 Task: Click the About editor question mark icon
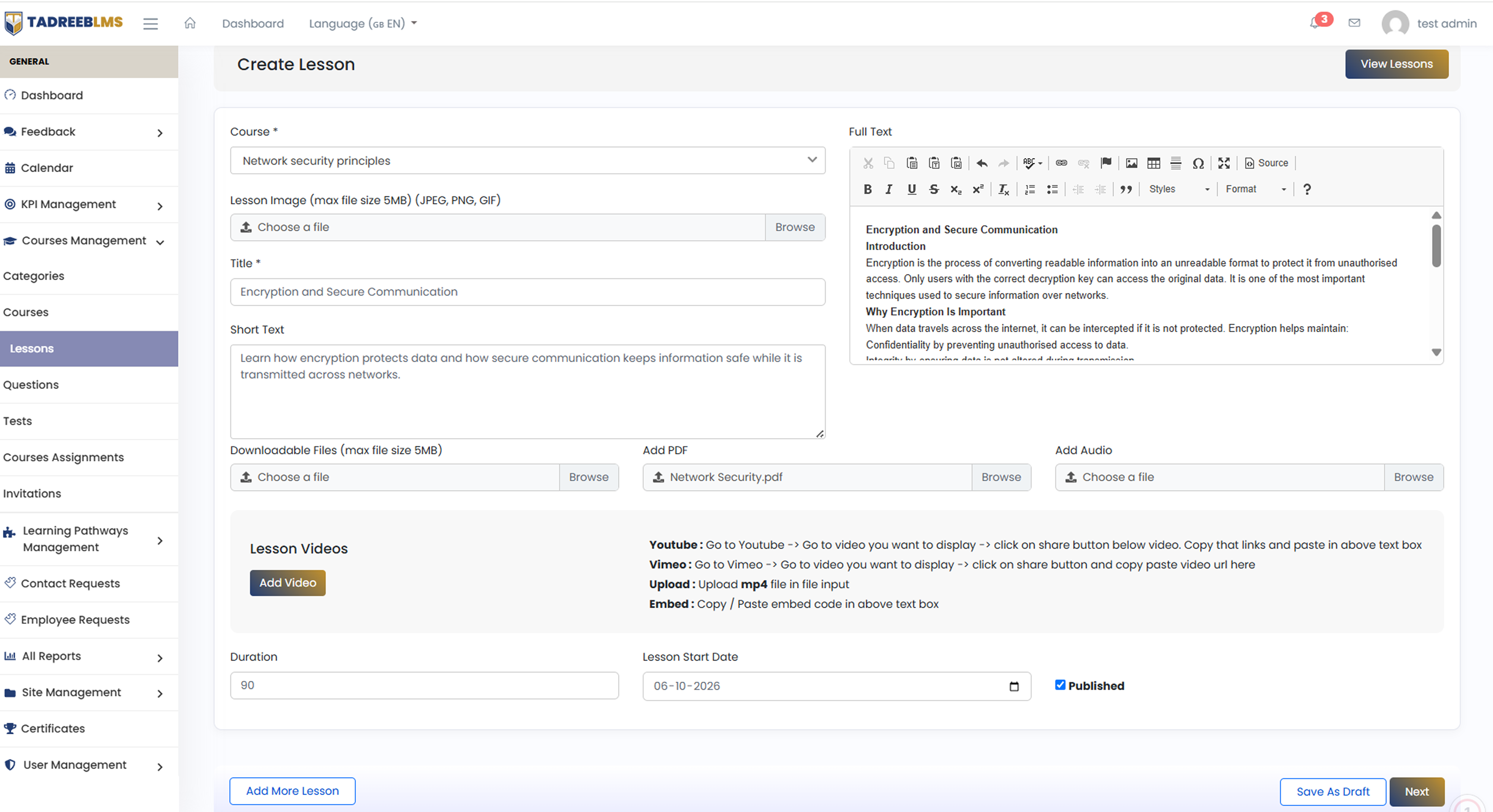click(1307, 189)
